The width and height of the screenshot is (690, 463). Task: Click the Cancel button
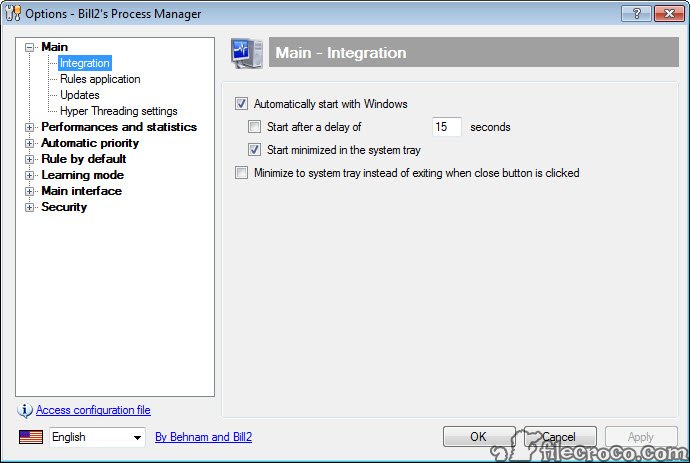tap(560, 437)
